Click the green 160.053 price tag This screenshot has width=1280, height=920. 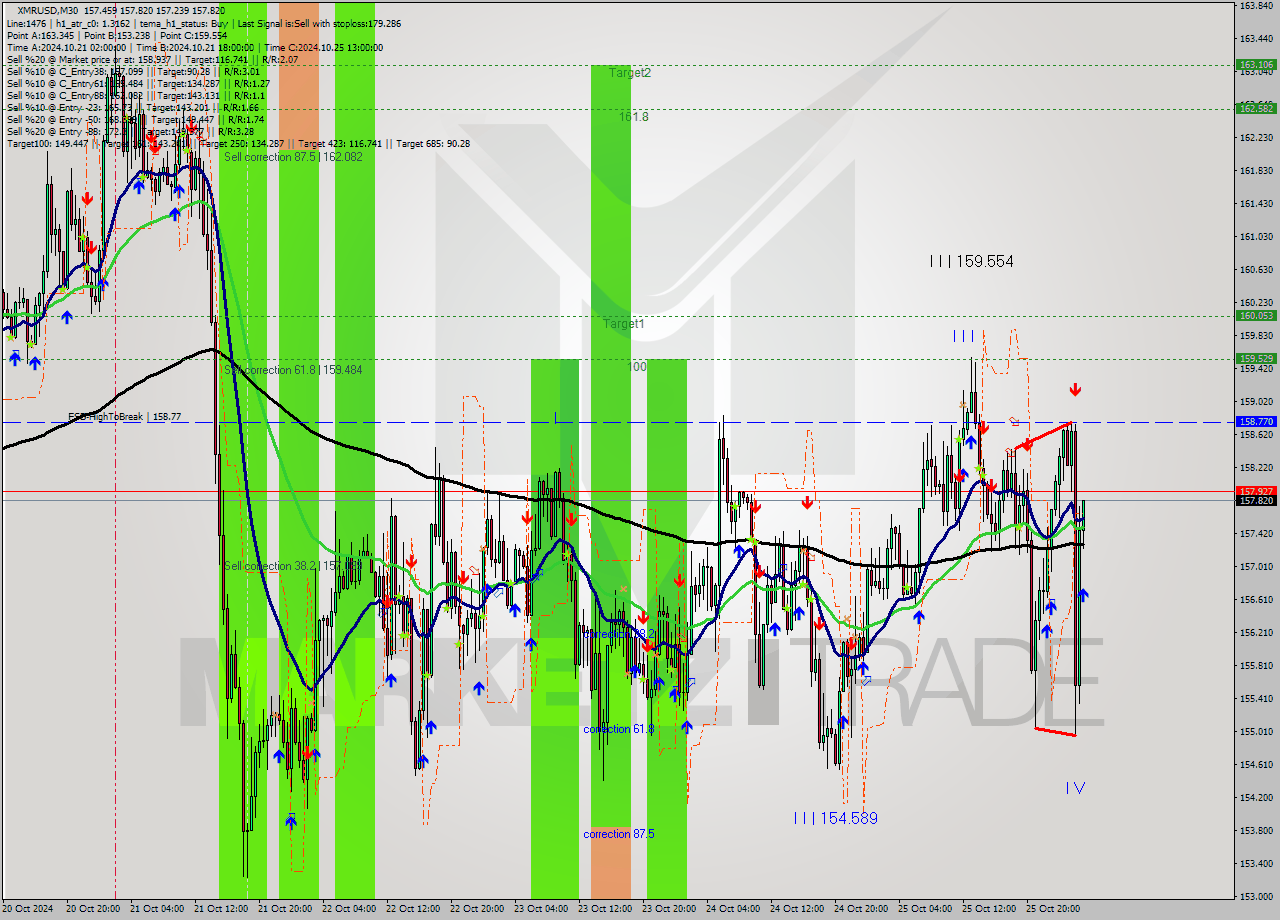pyautogui.click(x=1256, y=315)
